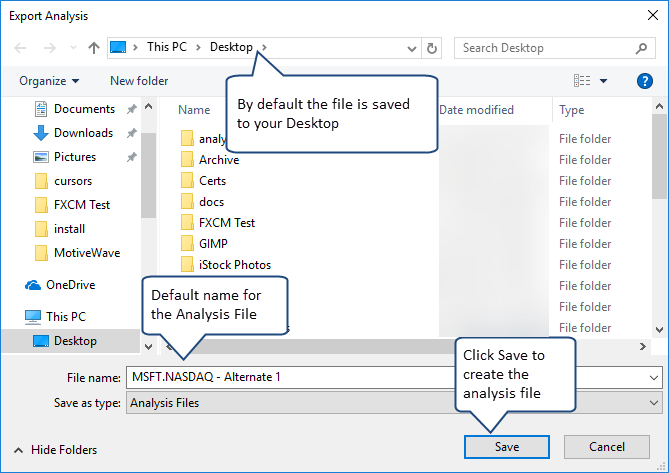Viewport: 669px width, 473px height.
Task: Click the search magnifier icon
Action: tap(642, 48)
